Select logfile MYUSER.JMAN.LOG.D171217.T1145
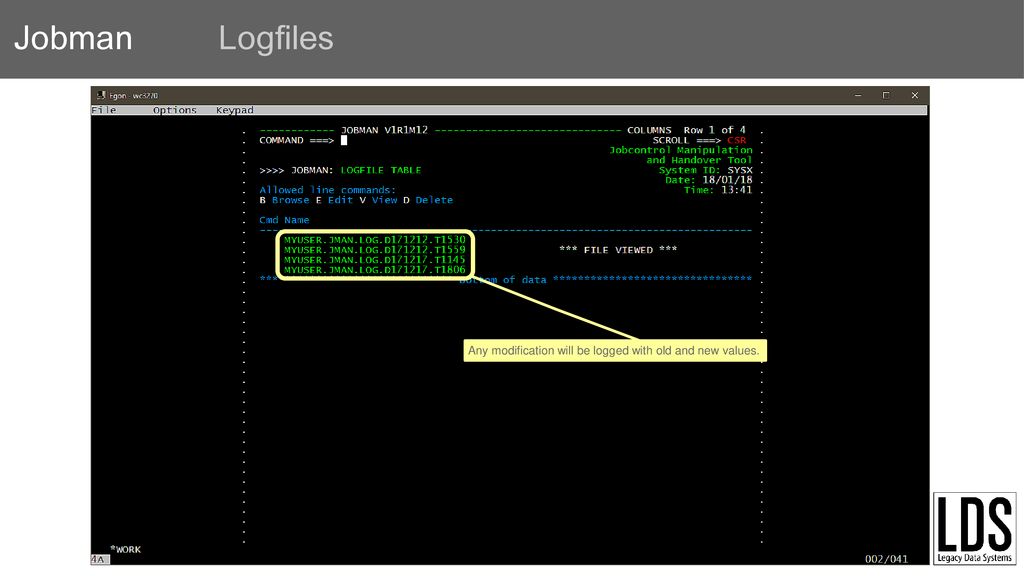1024x576 pixels. pyautogui.click(x=374, y=260)
